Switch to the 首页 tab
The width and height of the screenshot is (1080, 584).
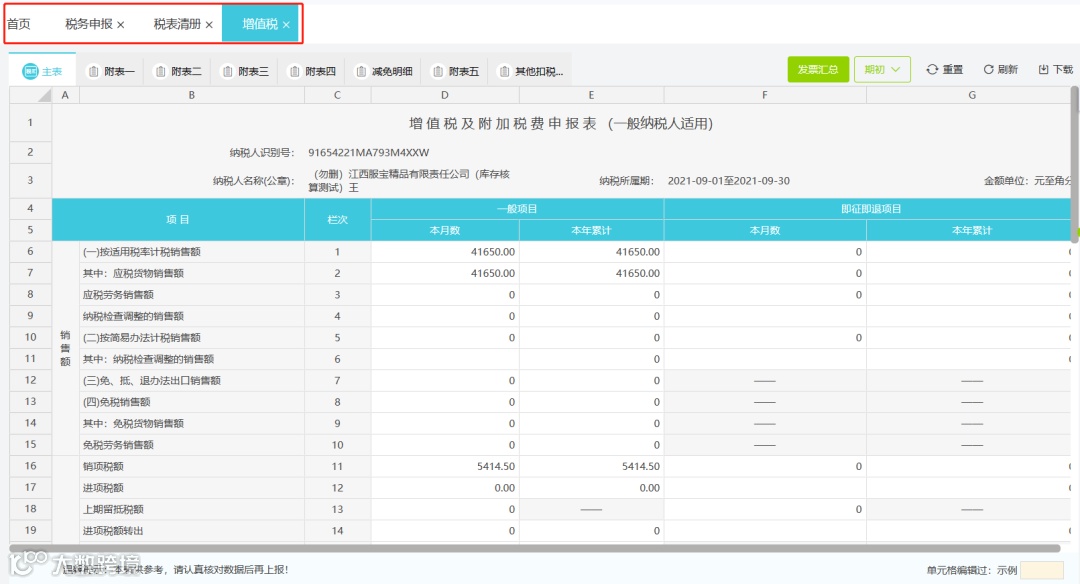click(19, 24)
